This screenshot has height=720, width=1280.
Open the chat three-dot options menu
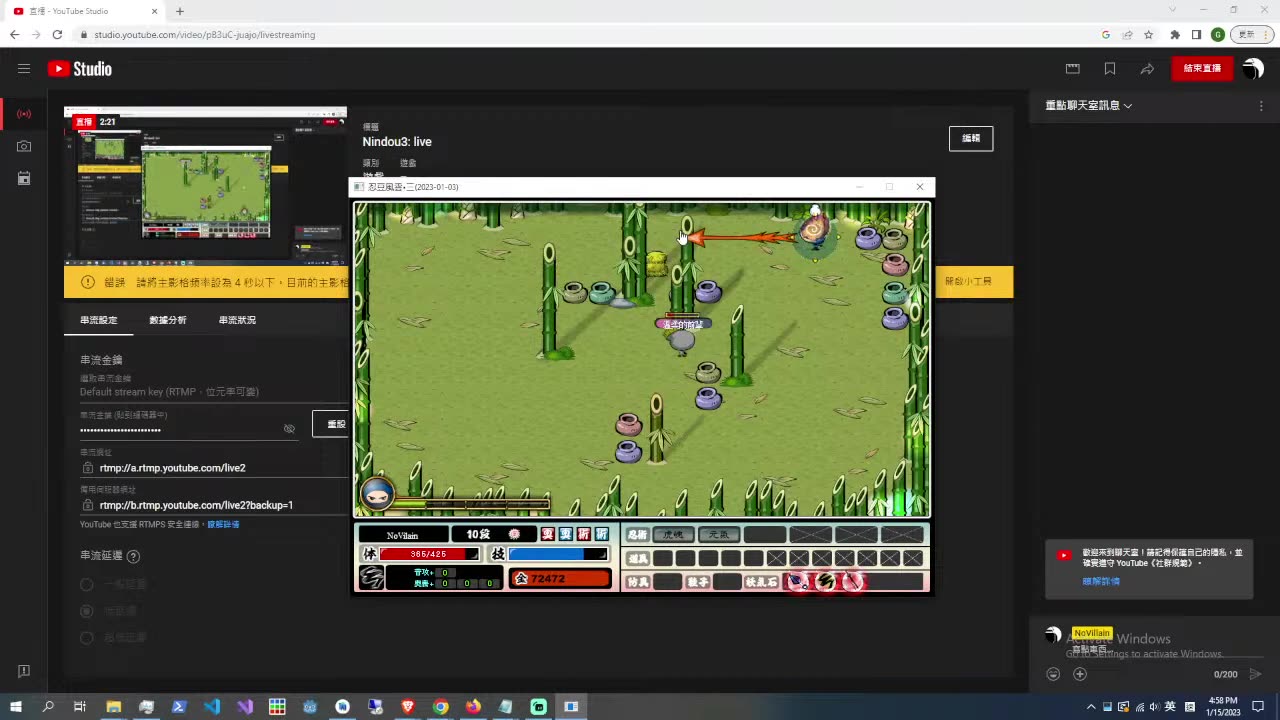(x=1261, y=106)
